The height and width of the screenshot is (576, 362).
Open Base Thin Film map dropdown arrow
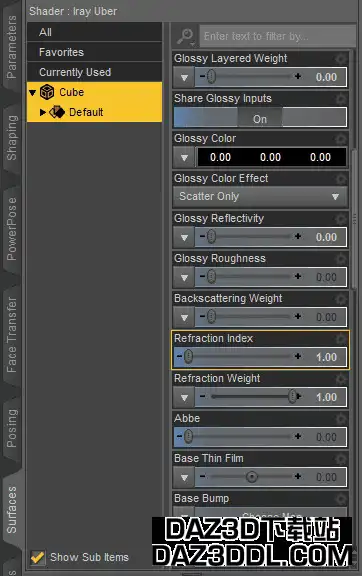(184, 478)
